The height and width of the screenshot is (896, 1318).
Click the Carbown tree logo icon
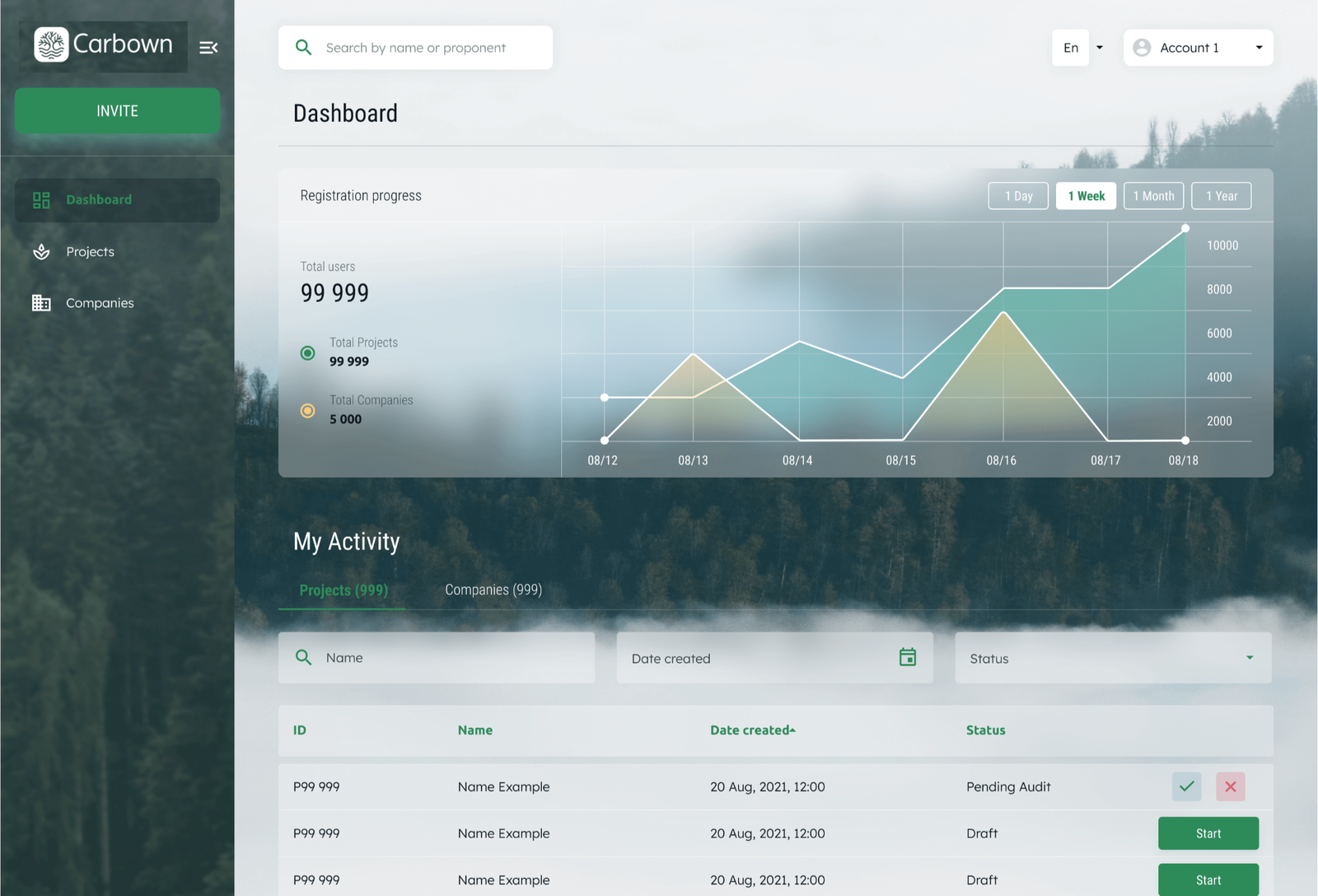click(51, 44)
